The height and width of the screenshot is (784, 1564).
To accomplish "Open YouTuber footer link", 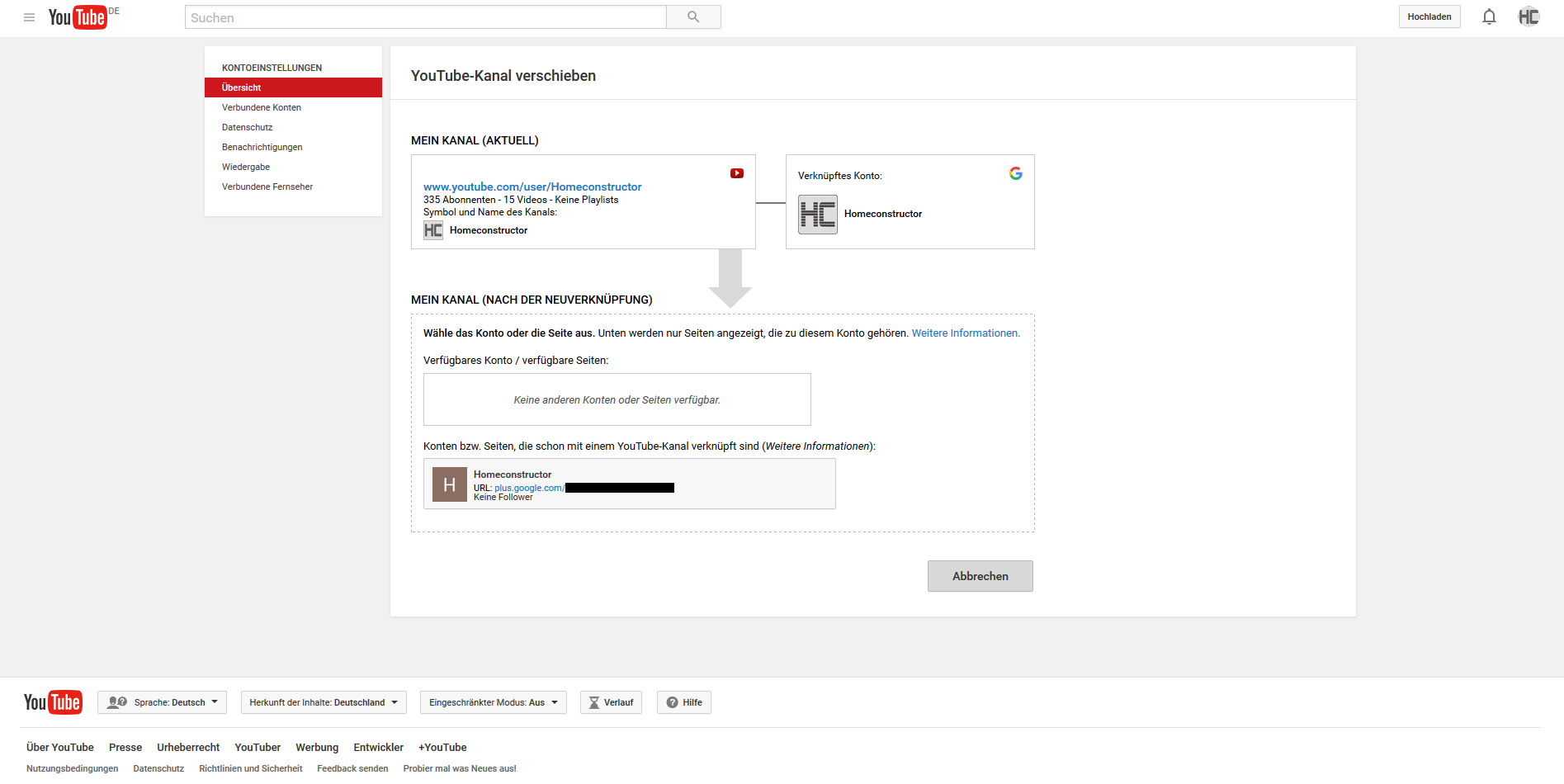I will [x=258, y=748].
